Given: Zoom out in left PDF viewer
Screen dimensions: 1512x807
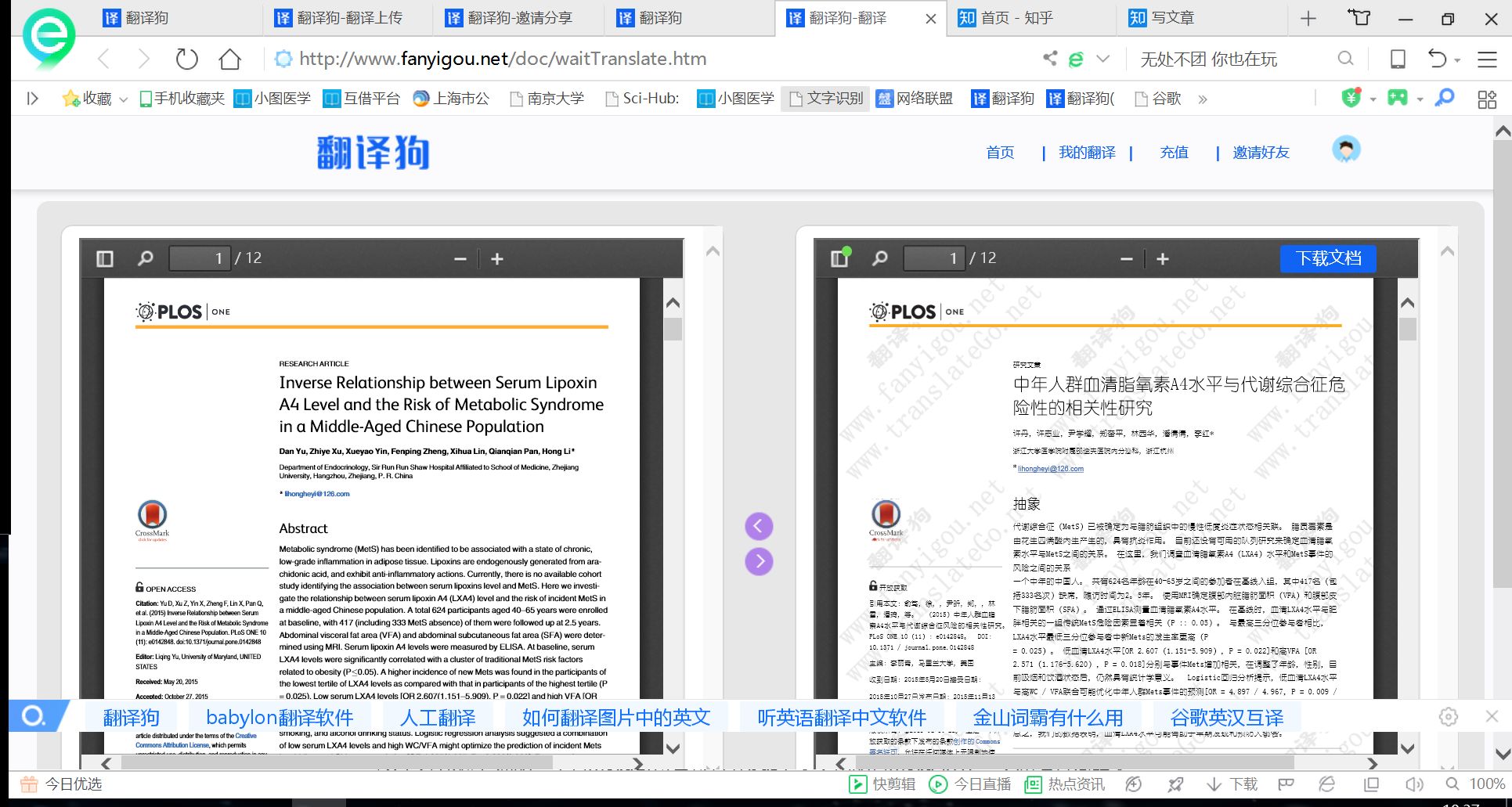Looking at the screenshot, I should [x=460, y=259].
